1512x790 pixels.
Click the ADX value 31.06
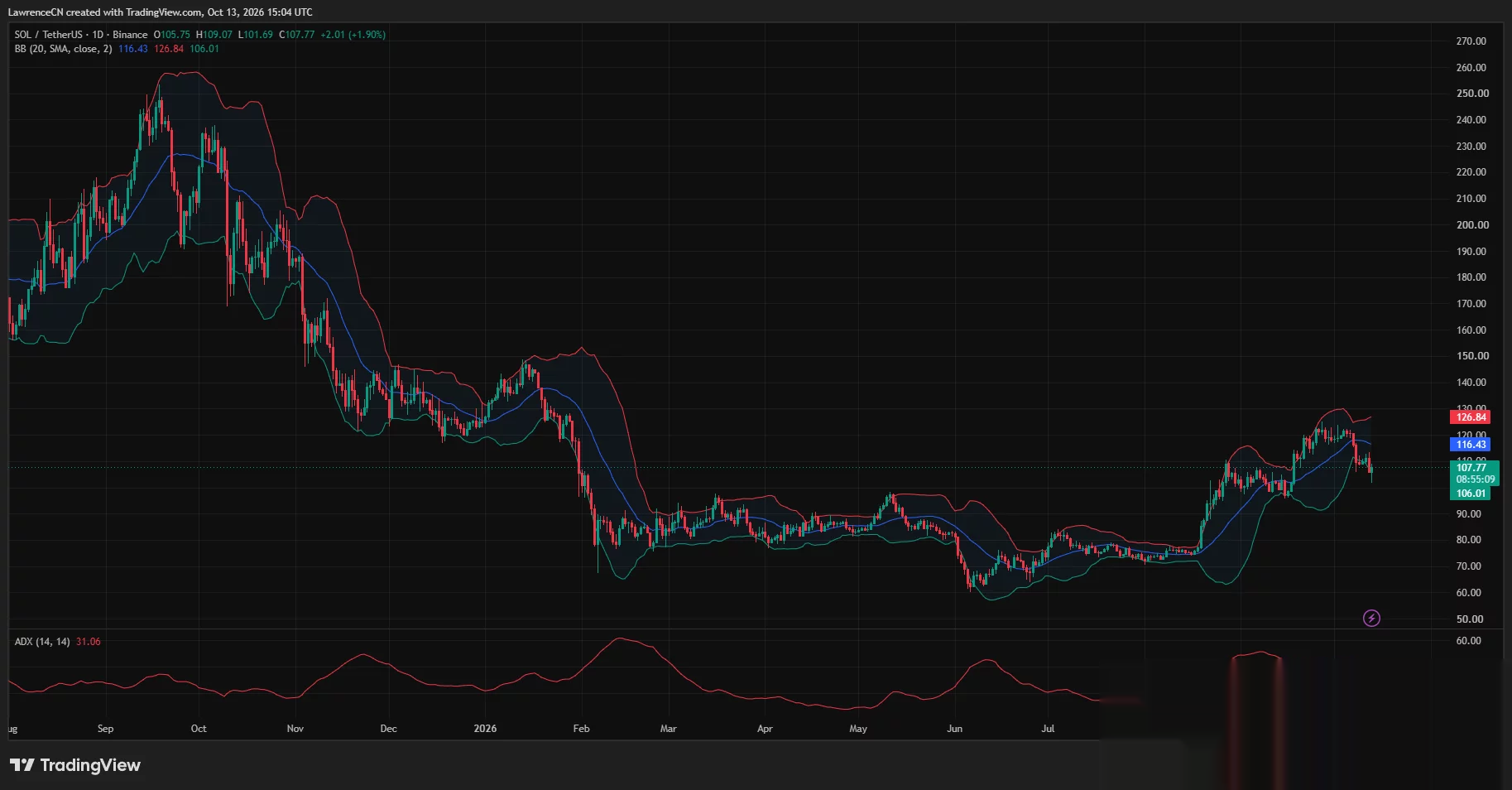(89, 642)
